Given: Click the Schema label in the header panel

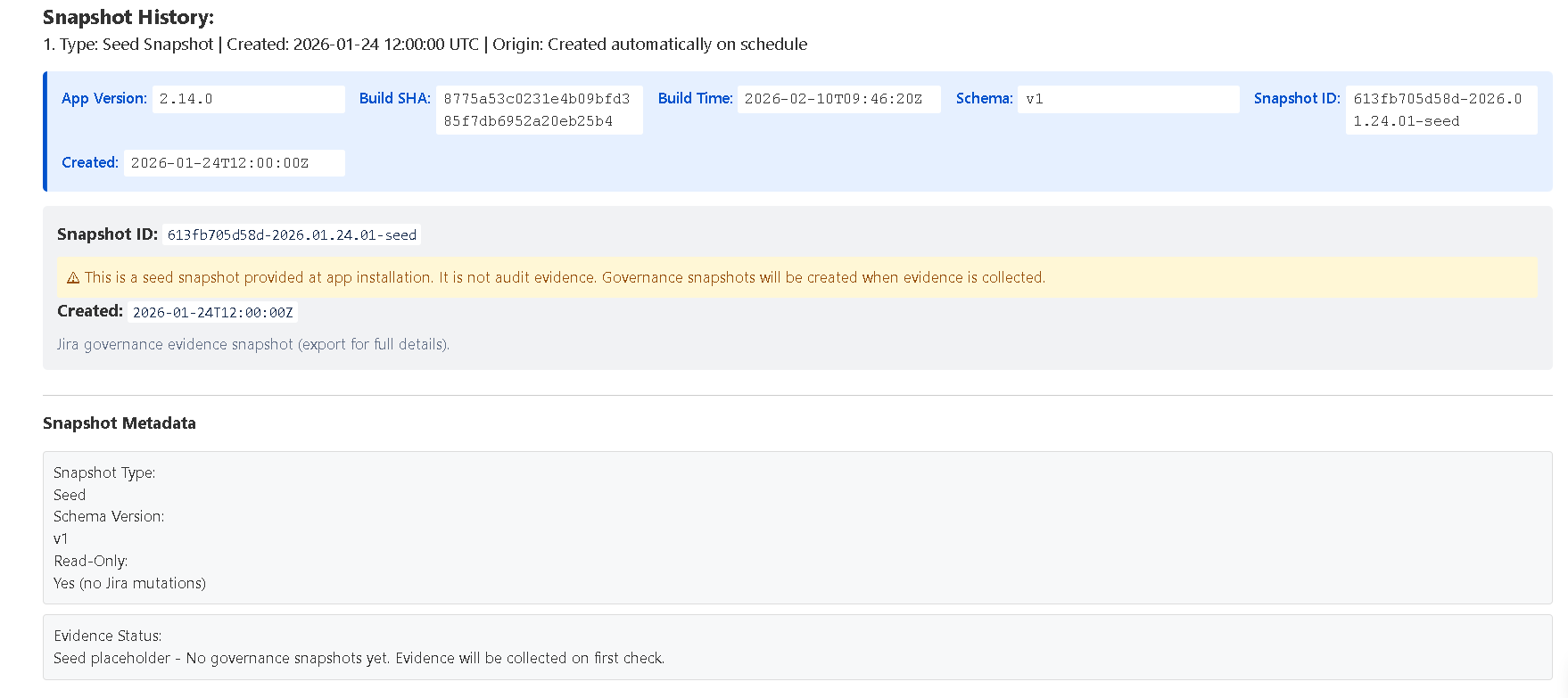Looking at the screenshot, I should coord(984,98).
